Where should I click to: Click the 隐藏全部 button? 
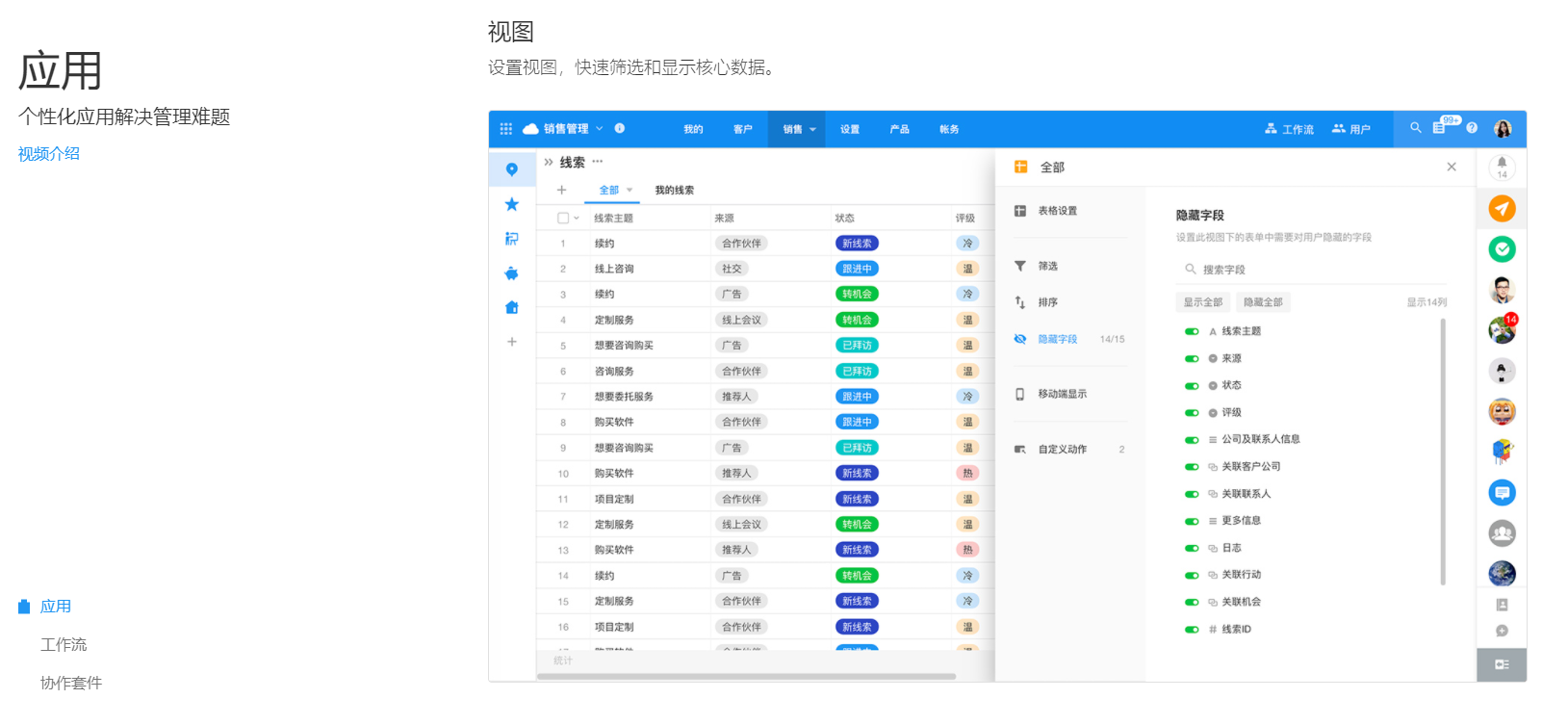[x=1263, y=302]
